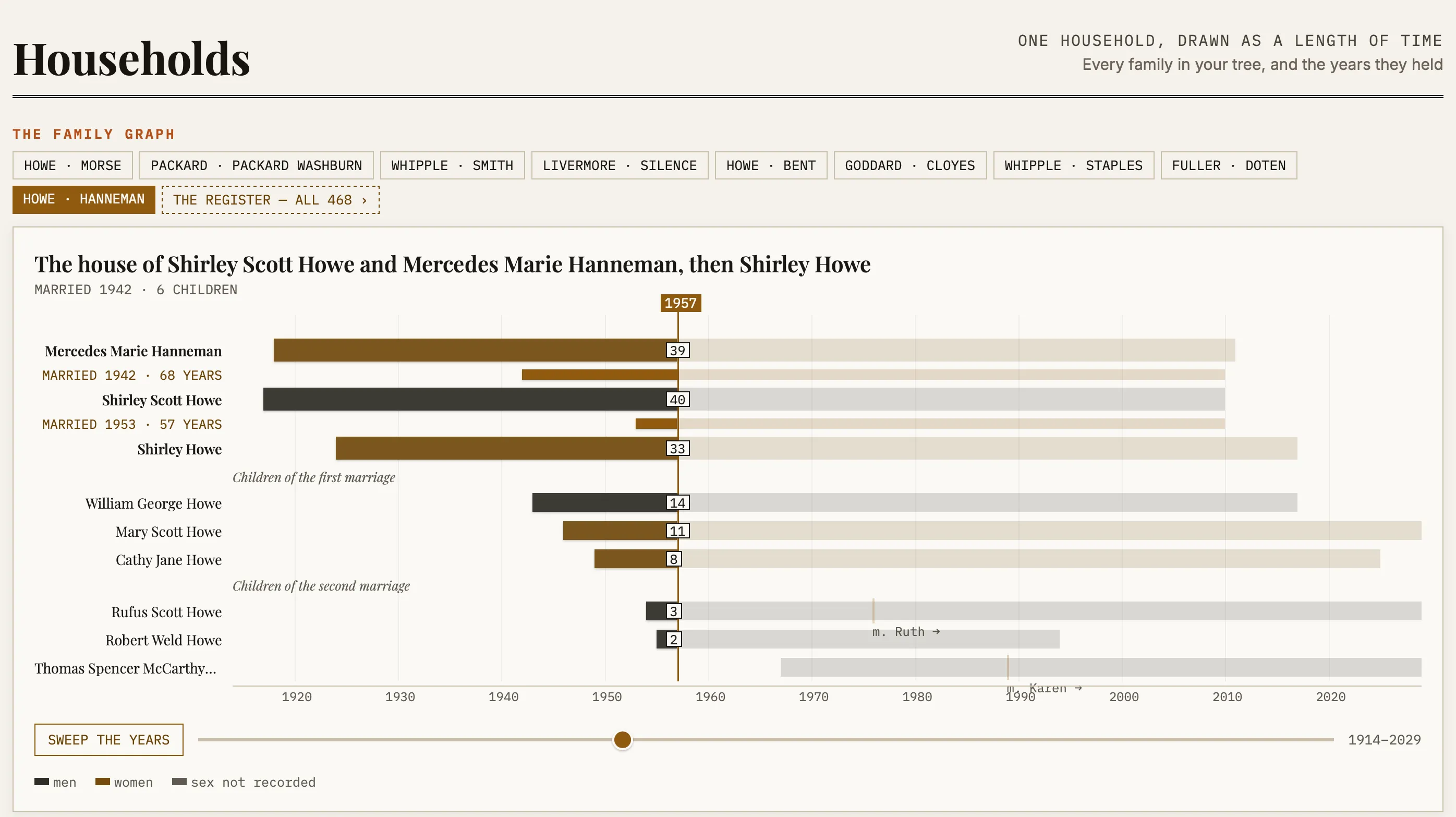Select Rufus Scott Howe row label

click(x=166, y=612)
